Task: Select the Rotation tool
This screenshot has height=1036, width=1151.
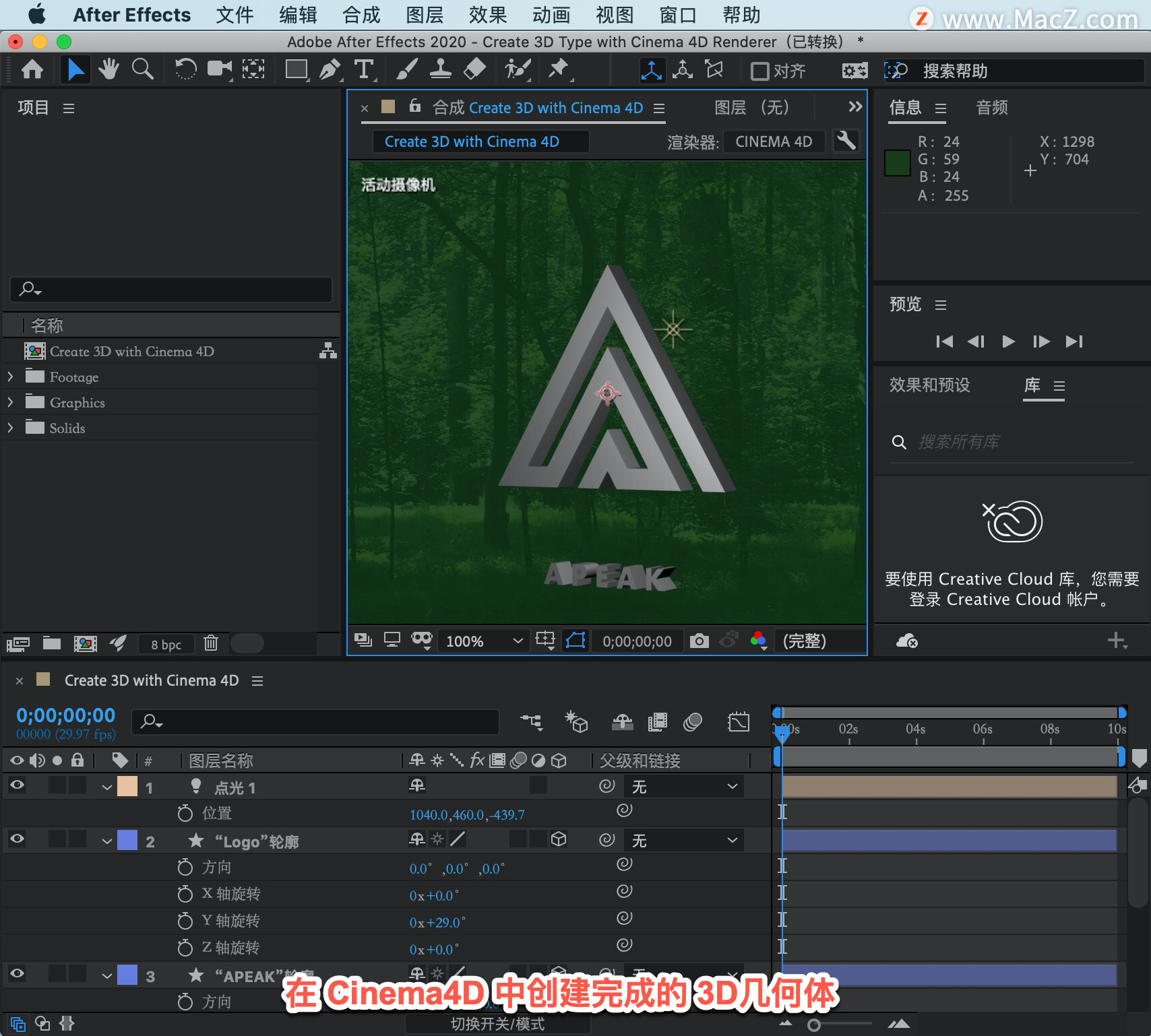Action: tap(185, 69)
